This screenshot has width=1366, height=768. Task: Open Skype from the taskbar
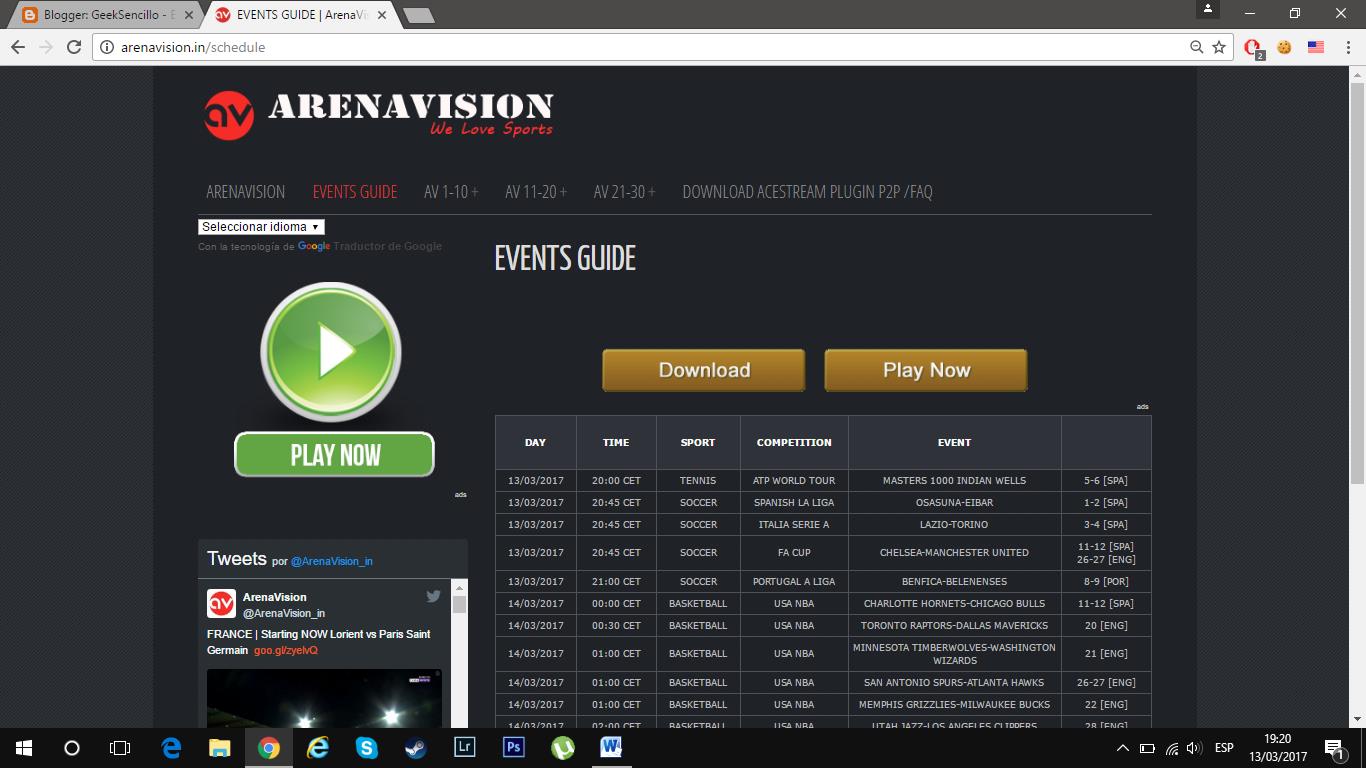pyautogui.click(x=367, y=747)
